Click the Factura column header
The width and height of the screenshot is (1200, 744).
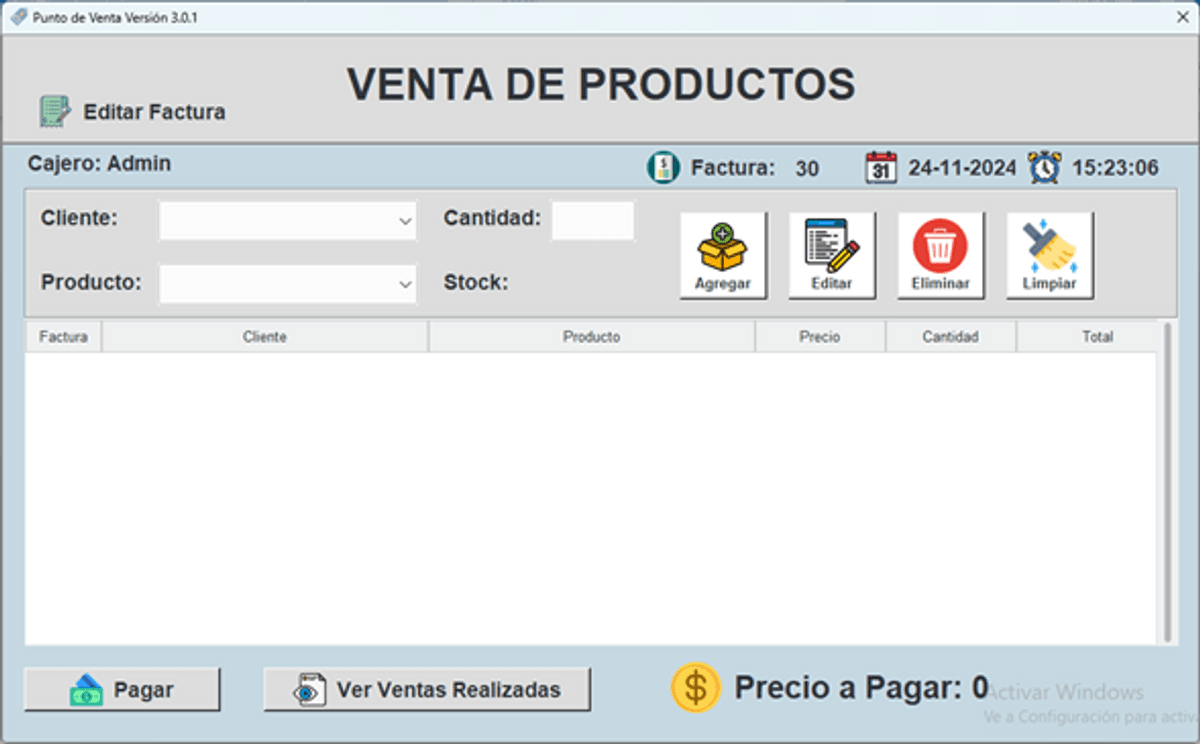(63, 337)
